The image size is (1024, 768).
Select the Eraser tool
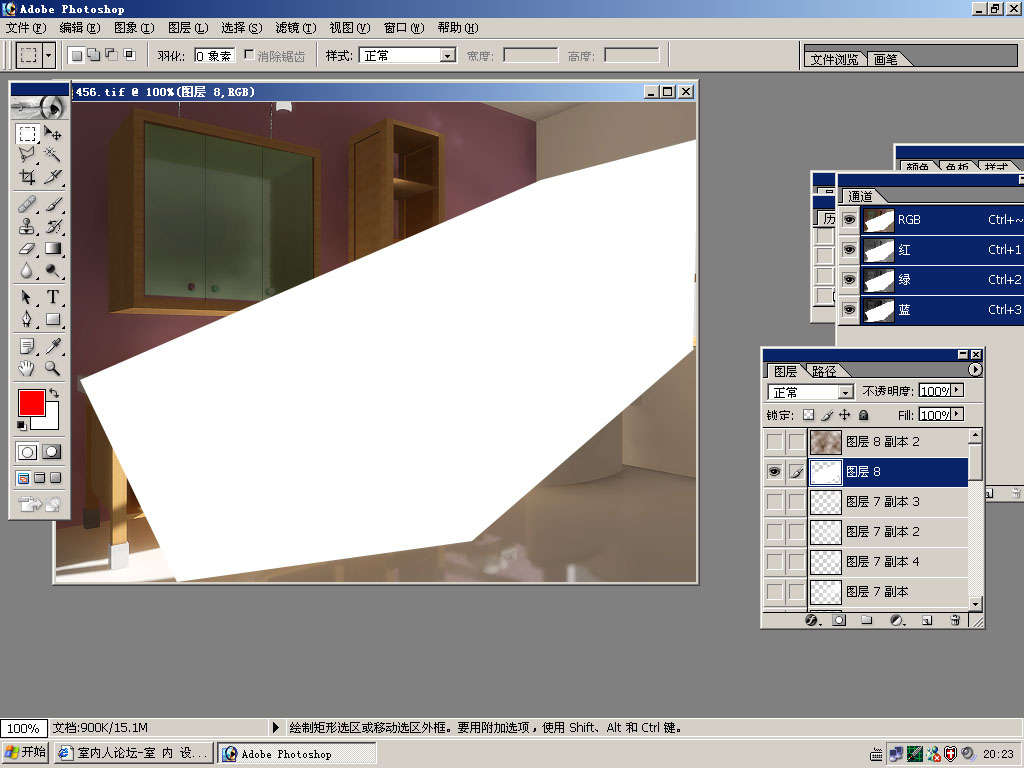[x=27, y=248]
